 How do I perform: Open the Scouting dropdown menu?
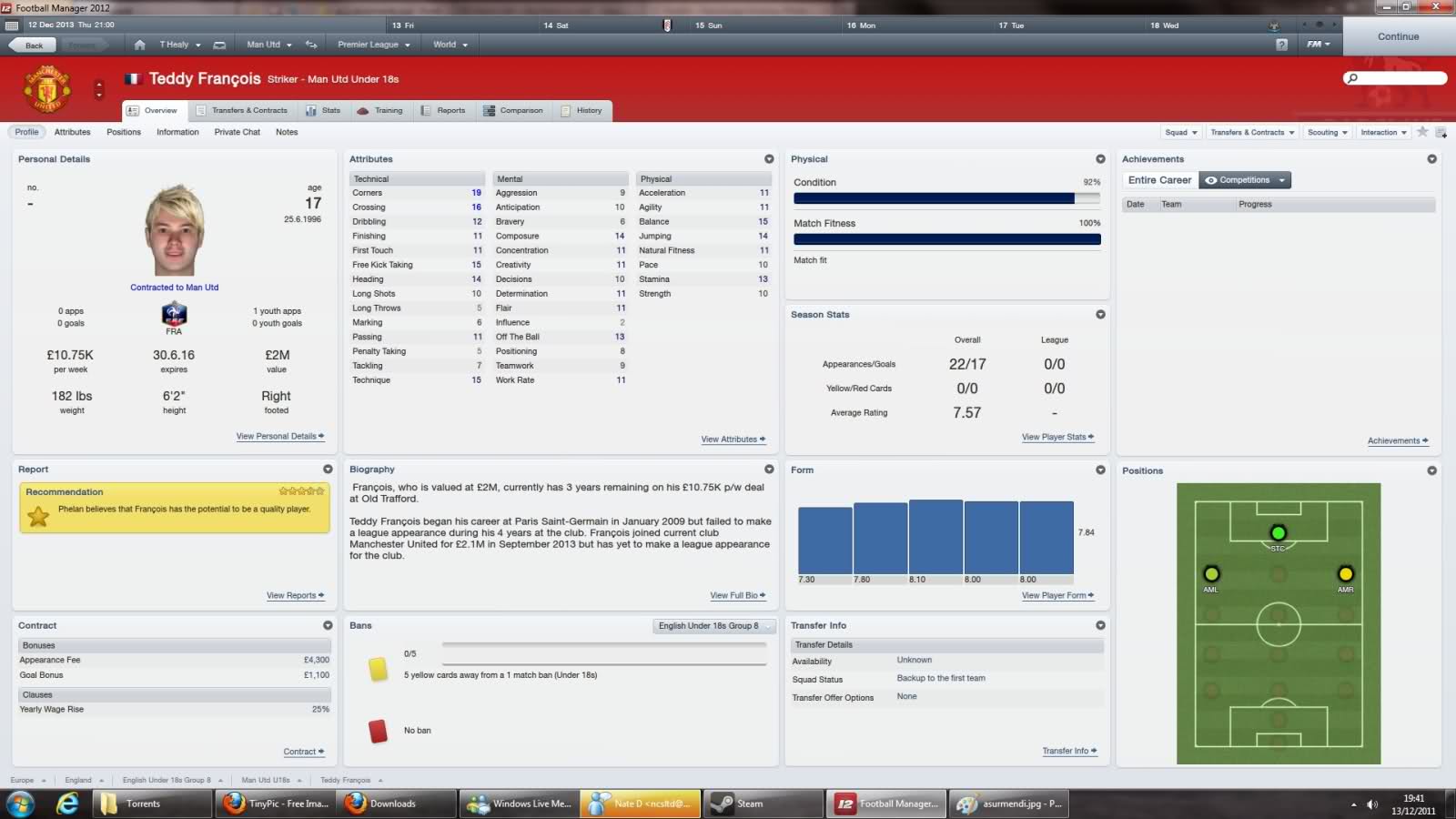(1327, 132)
